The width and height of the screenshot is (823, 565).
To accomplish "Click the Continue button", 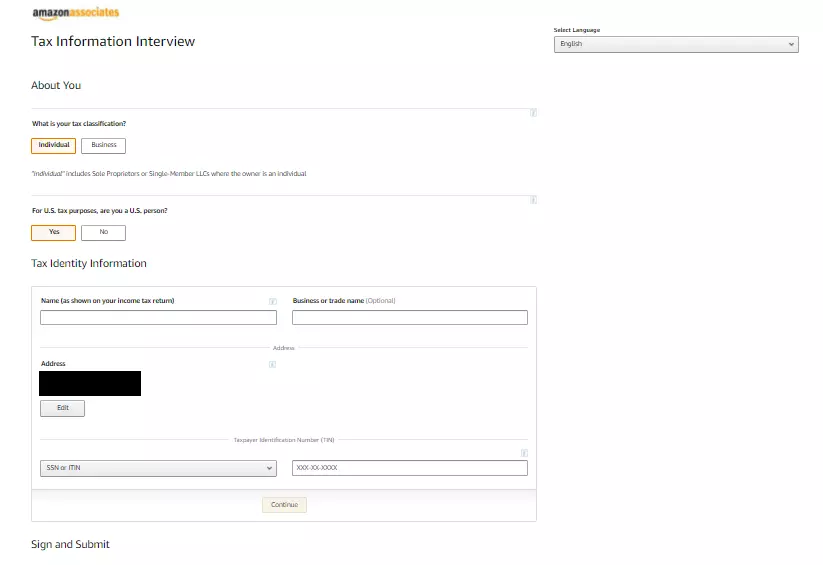I will click(x=284, y=505).
